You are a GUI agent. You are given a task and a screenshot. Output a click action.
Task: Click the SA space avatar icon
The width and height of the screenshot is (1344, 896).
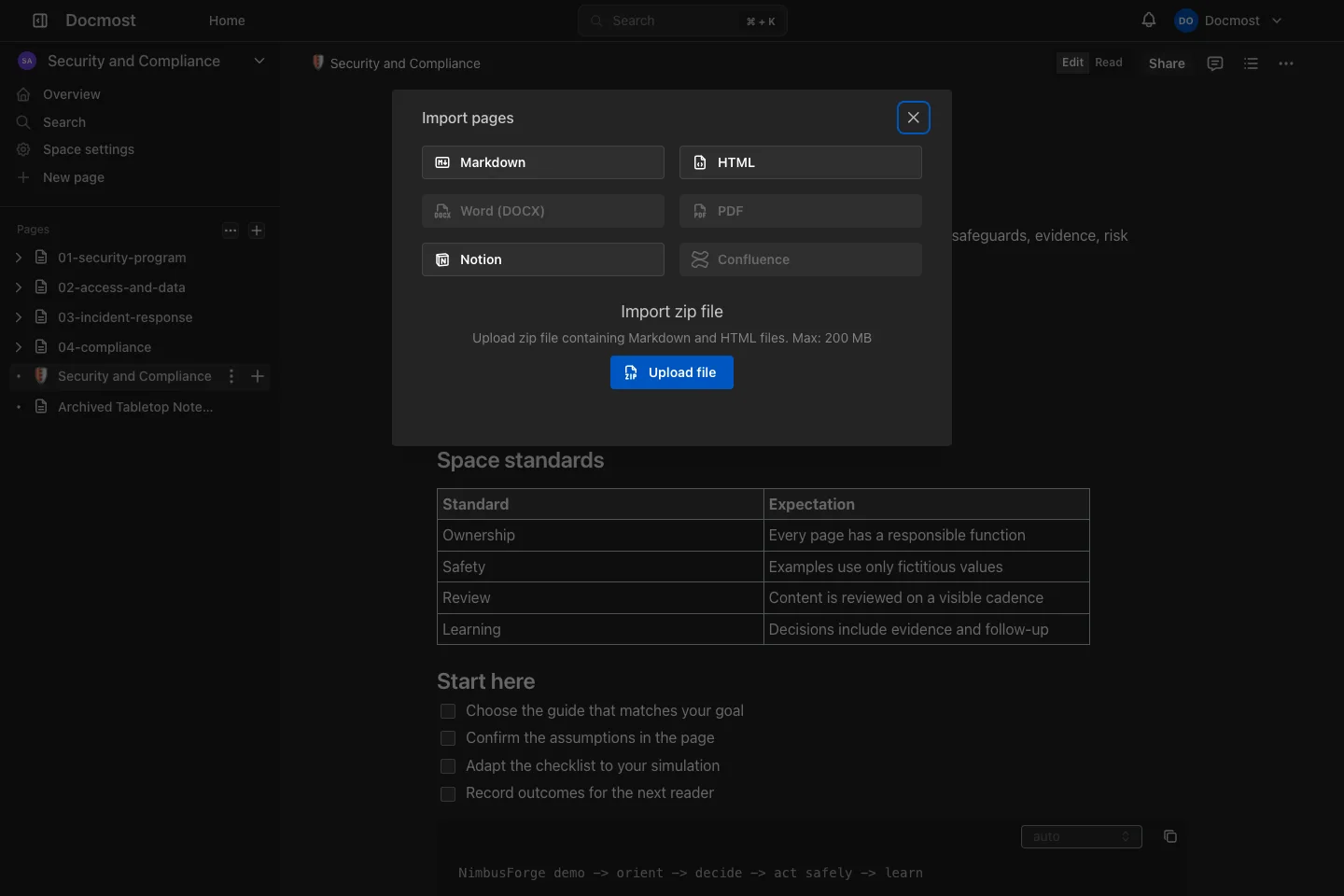tap(27, 61)
